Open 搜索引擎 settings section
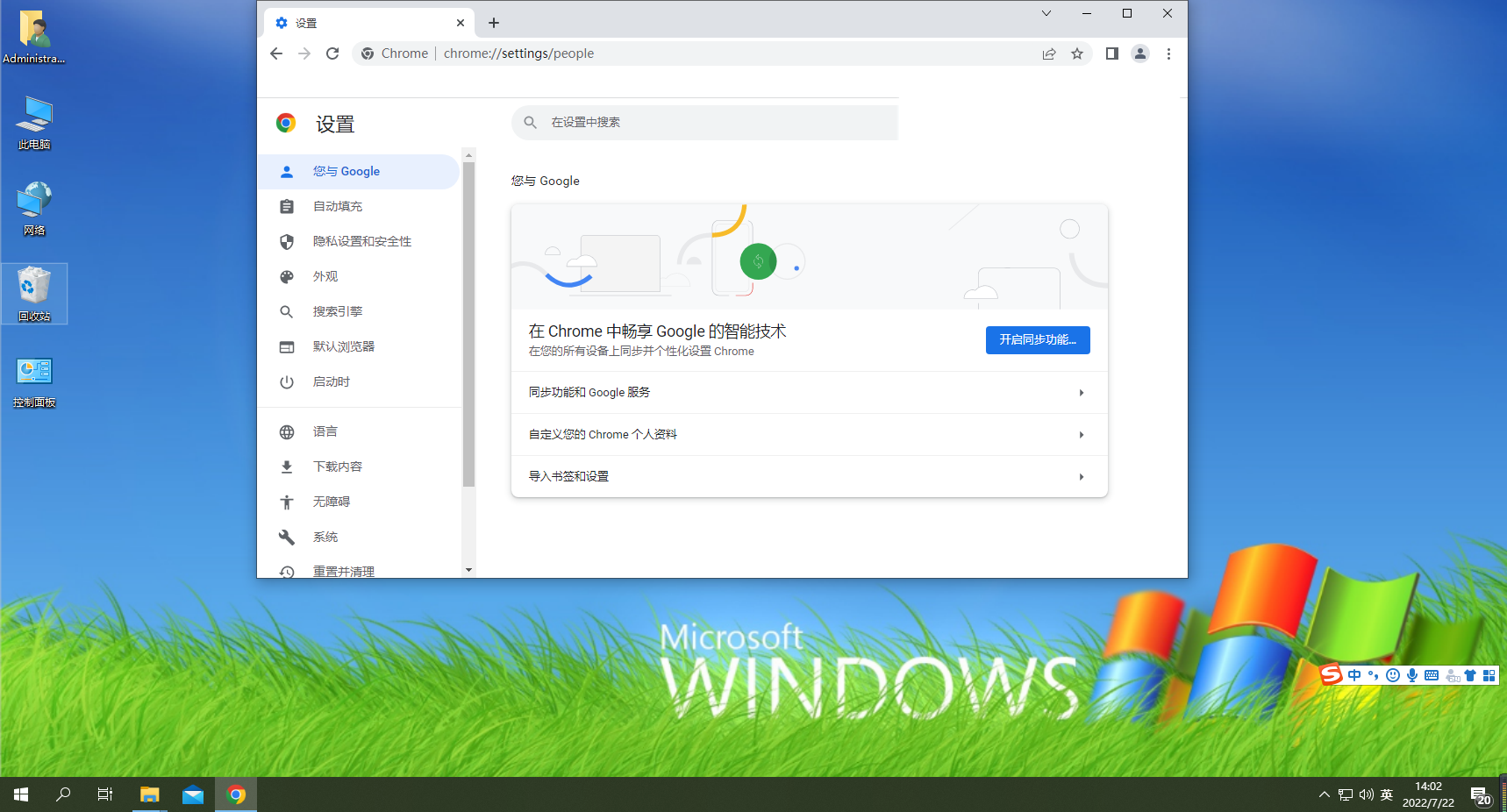Screen dimensions: 1507x812 (x=358, y=312)
